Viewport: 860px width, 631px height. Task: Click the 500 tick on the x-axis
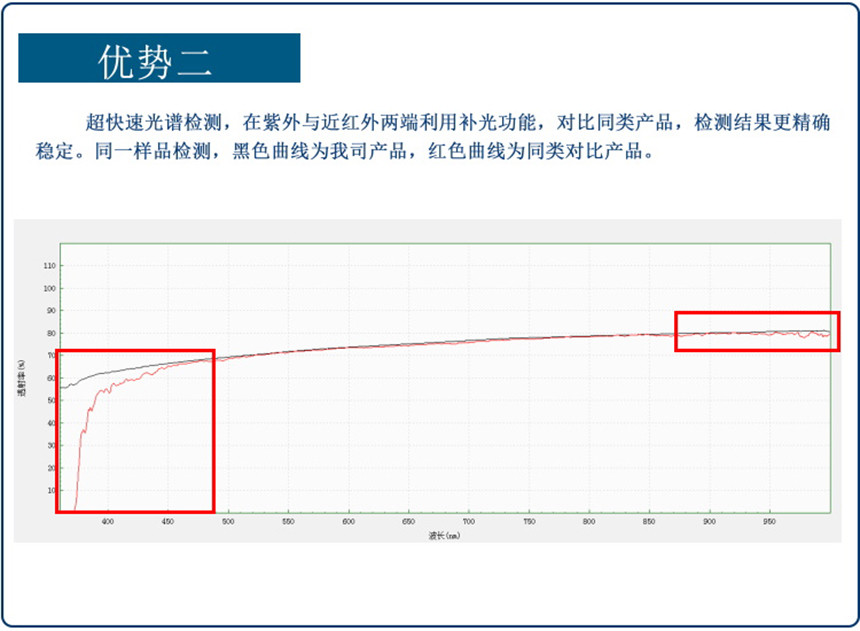(228, 522)
